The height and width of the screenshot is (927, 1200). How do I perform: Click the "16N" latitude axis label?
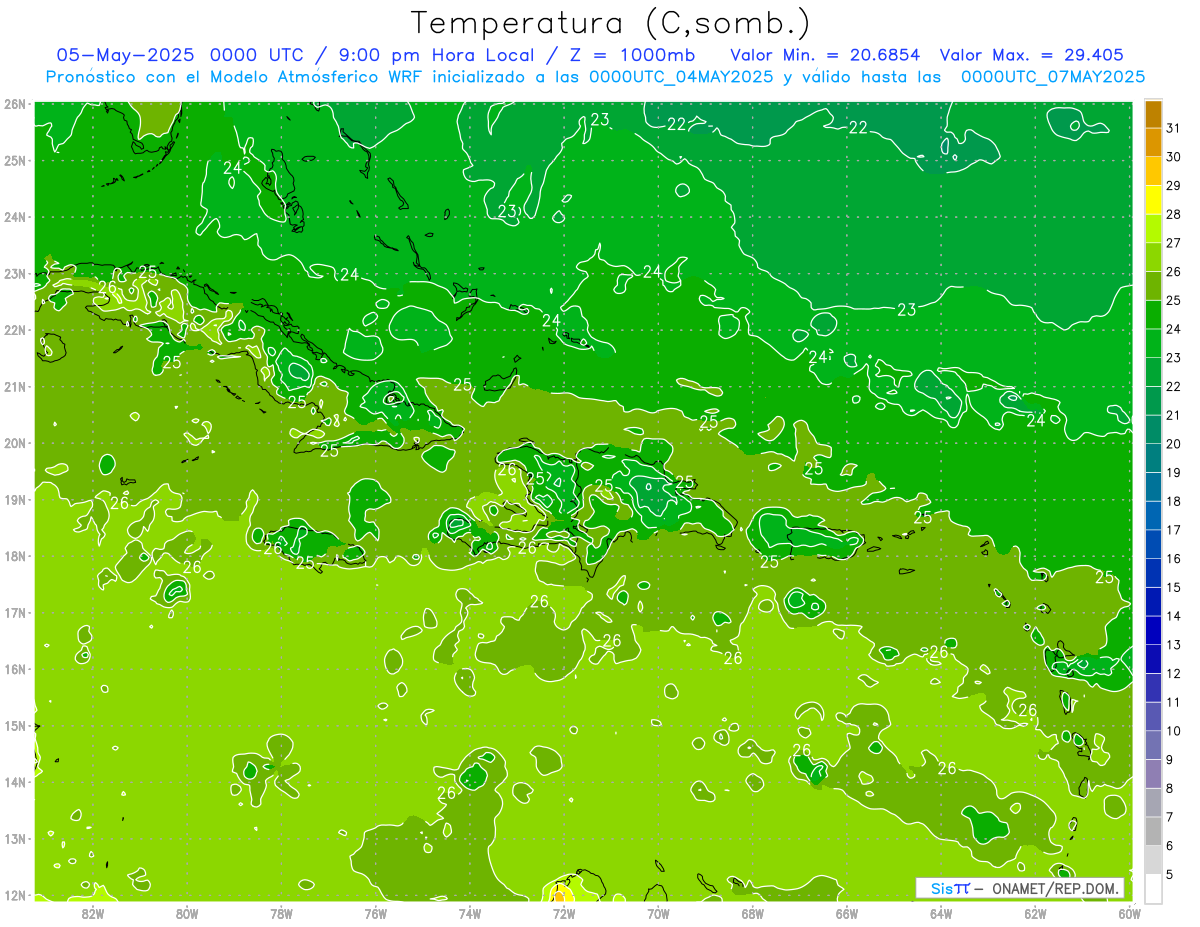point(15,669)
